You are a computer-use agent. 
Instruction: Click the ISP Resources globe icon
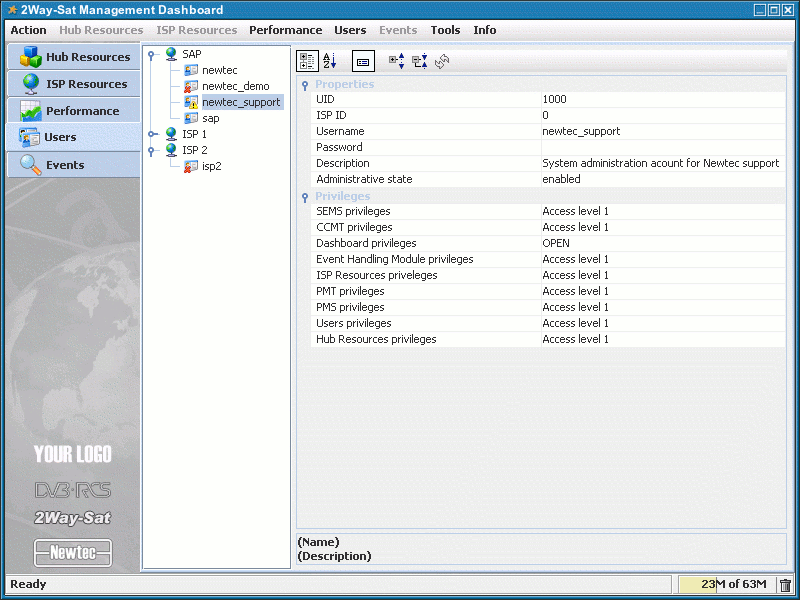31,84
